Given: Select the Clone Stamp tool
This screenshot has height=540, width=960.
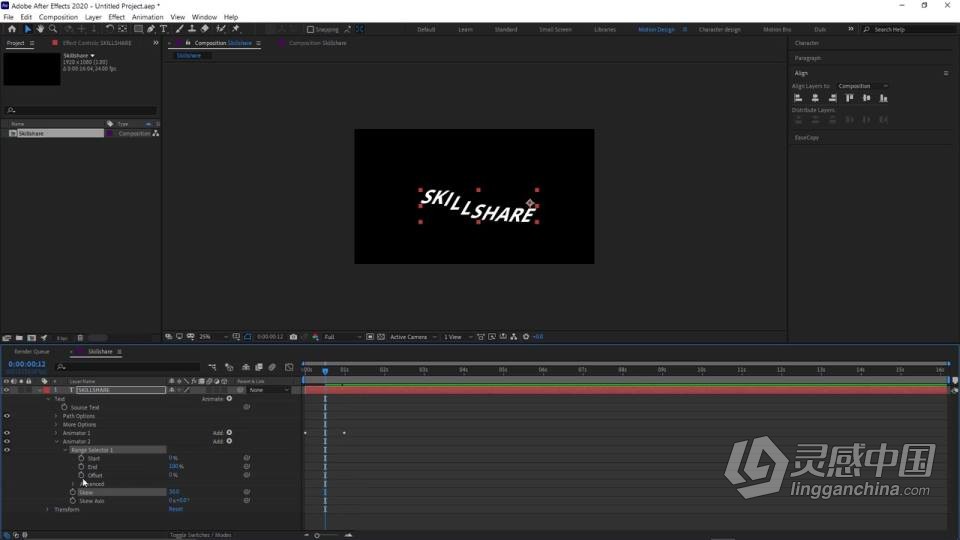Looking at the screenshot, I should pyautogui.click(x=192, y=29).
